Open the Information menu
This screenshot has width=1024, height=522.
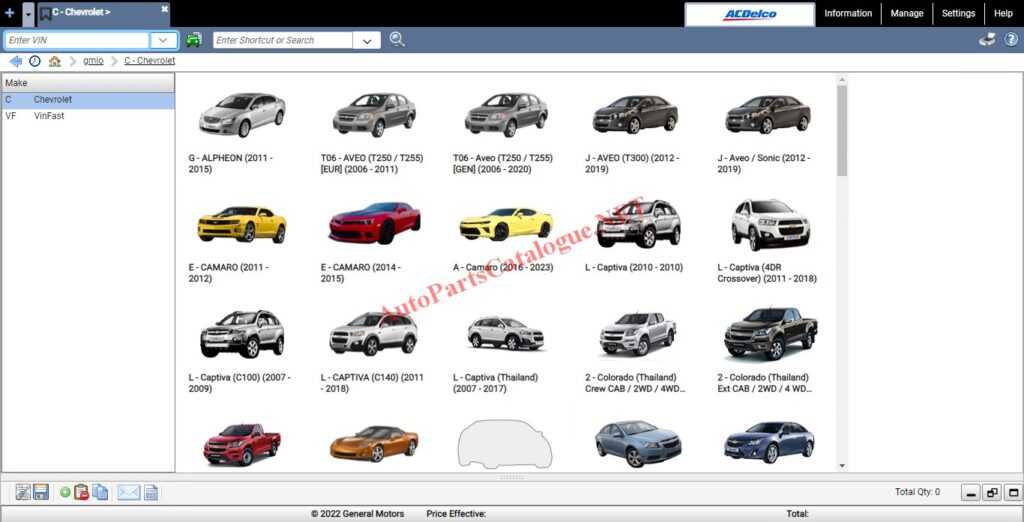848,13
